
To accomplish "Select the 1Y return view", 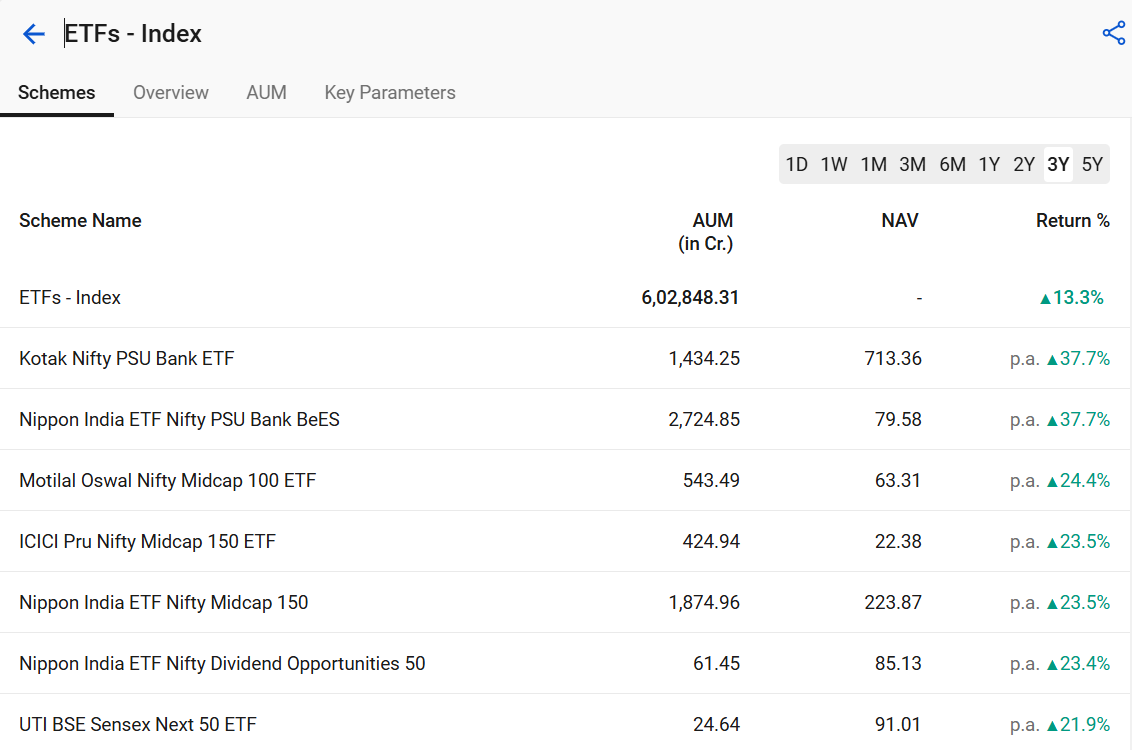I will (989, 163).
